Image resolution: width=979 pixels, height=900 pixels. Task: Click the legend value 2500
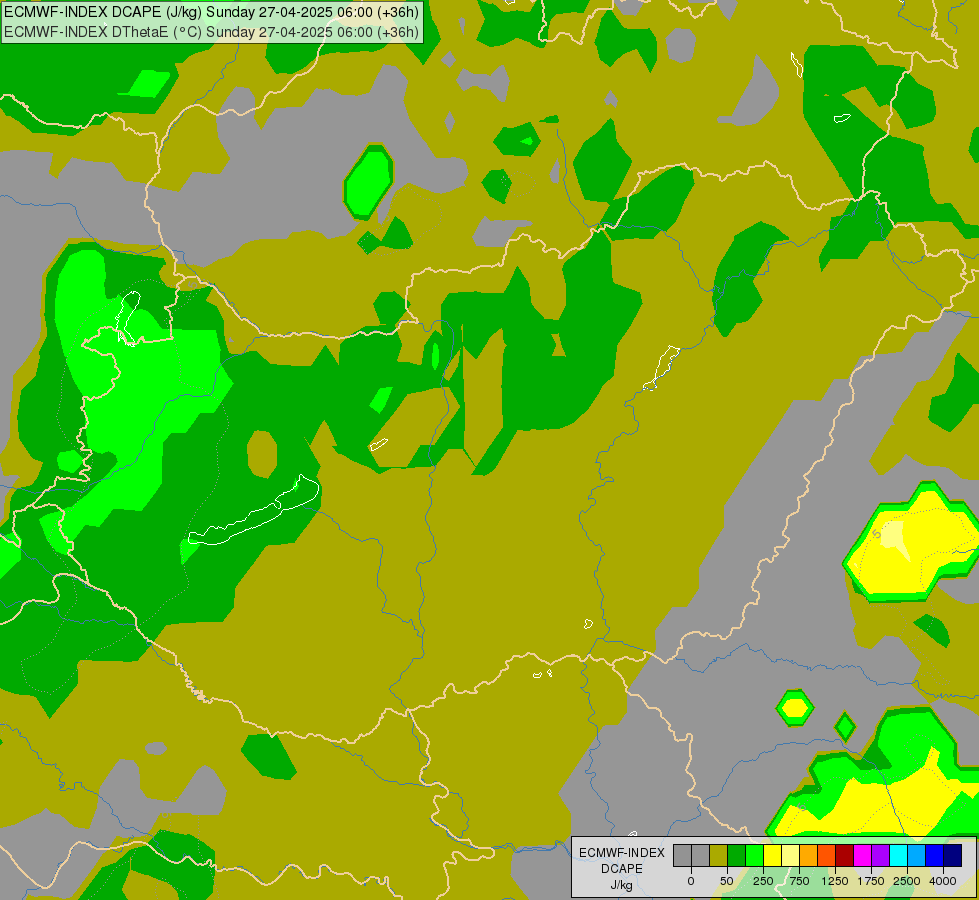tap(907, 881)
